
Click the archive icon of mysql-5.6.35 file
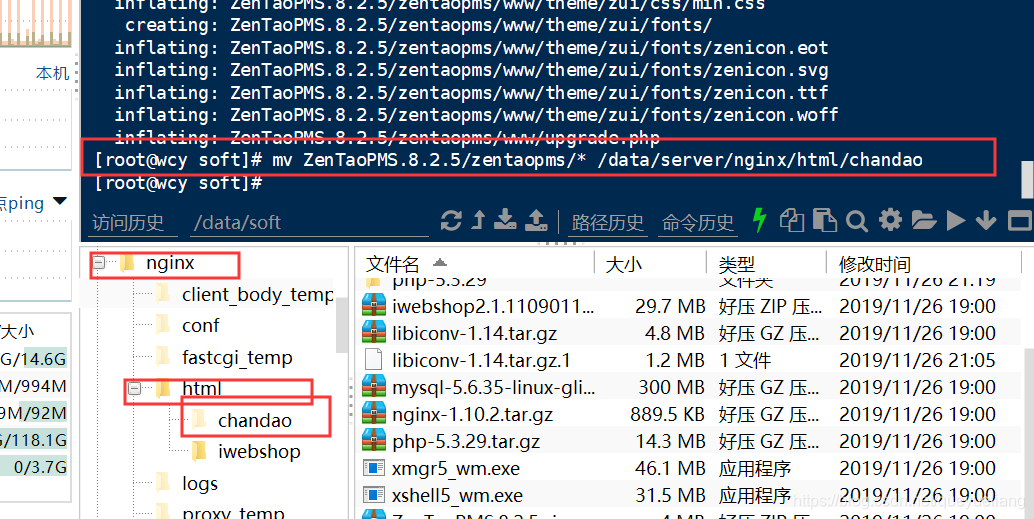tap(374, 386)
